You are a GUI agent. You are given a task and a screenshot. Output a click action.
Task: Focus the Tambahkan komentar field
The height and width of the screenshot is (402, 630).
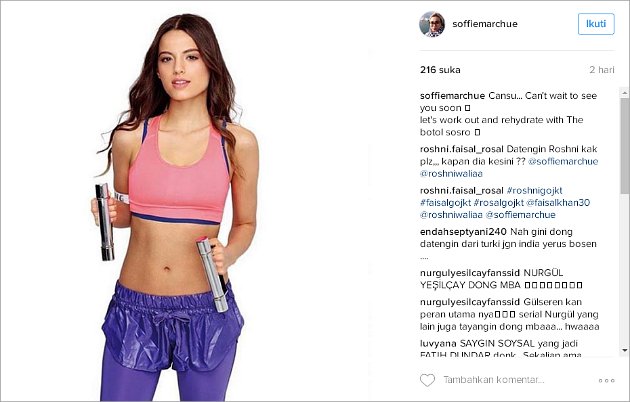pos(516,380)
